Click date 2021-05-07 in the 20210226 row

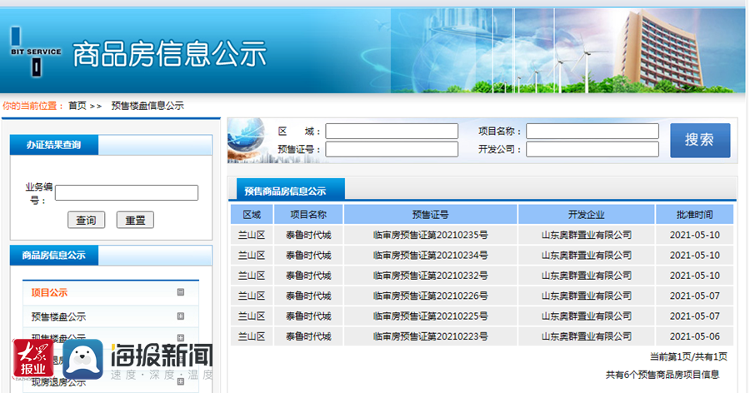point(695,296)
